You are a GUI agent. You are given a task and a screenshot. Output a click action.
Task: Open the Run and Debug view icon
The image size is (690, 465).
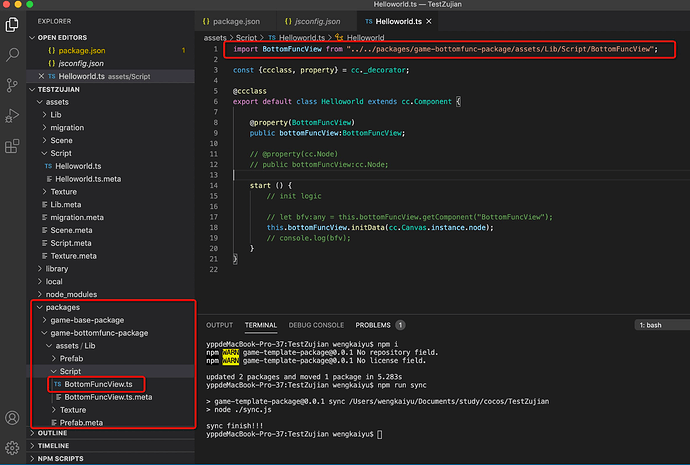pos(12,116)
